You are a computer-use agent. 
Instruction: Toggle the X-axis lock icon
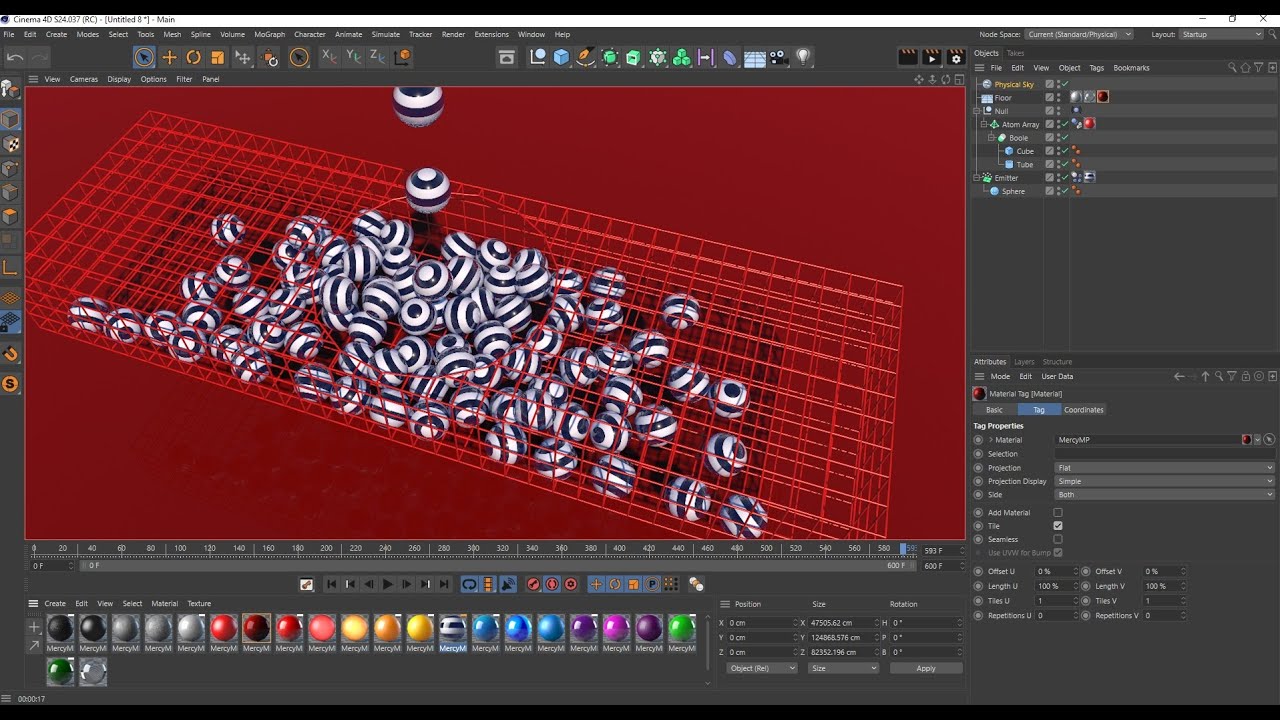tap(329, 57)
